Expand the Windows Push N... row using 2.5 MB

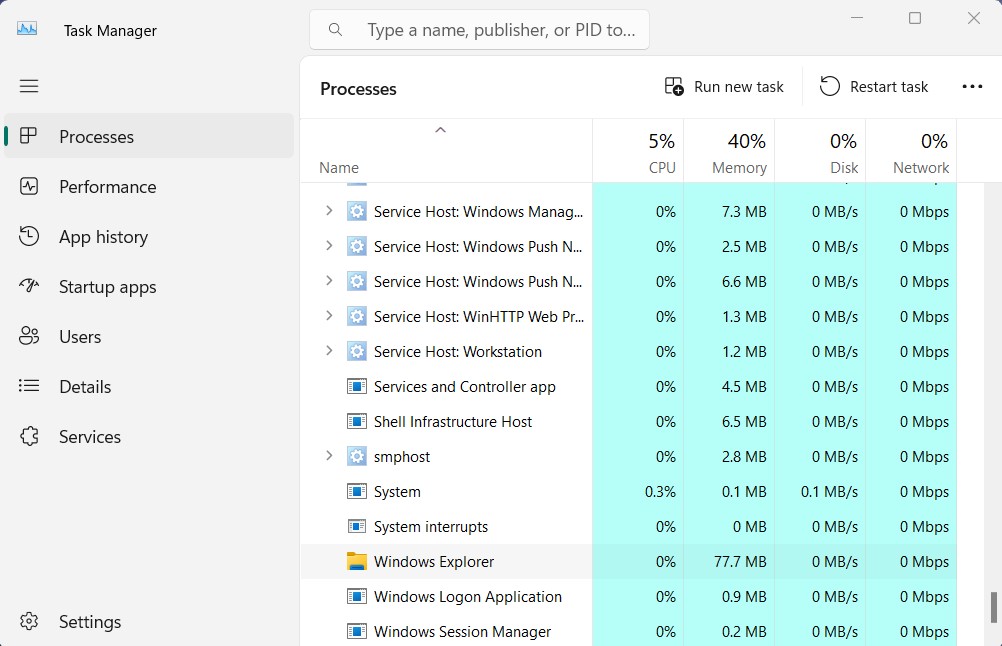pos(329,245)
